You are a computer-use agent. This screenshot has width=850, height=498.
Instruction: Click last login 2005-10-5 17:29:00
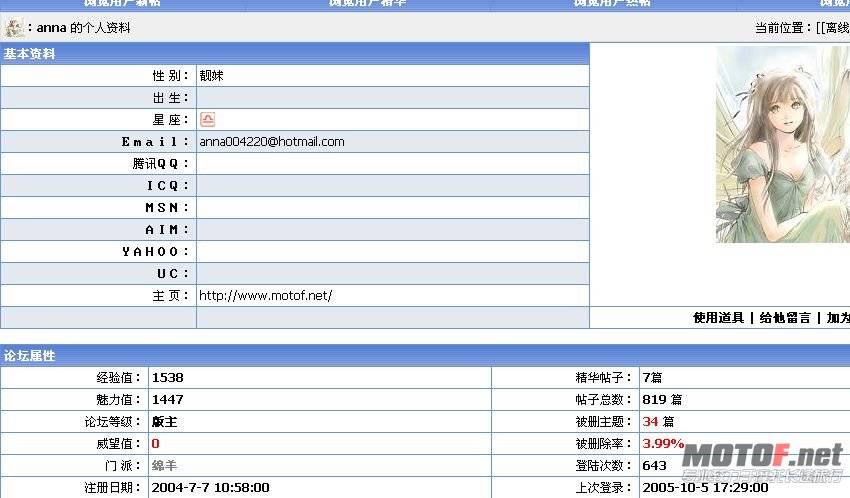pos(705,488)
